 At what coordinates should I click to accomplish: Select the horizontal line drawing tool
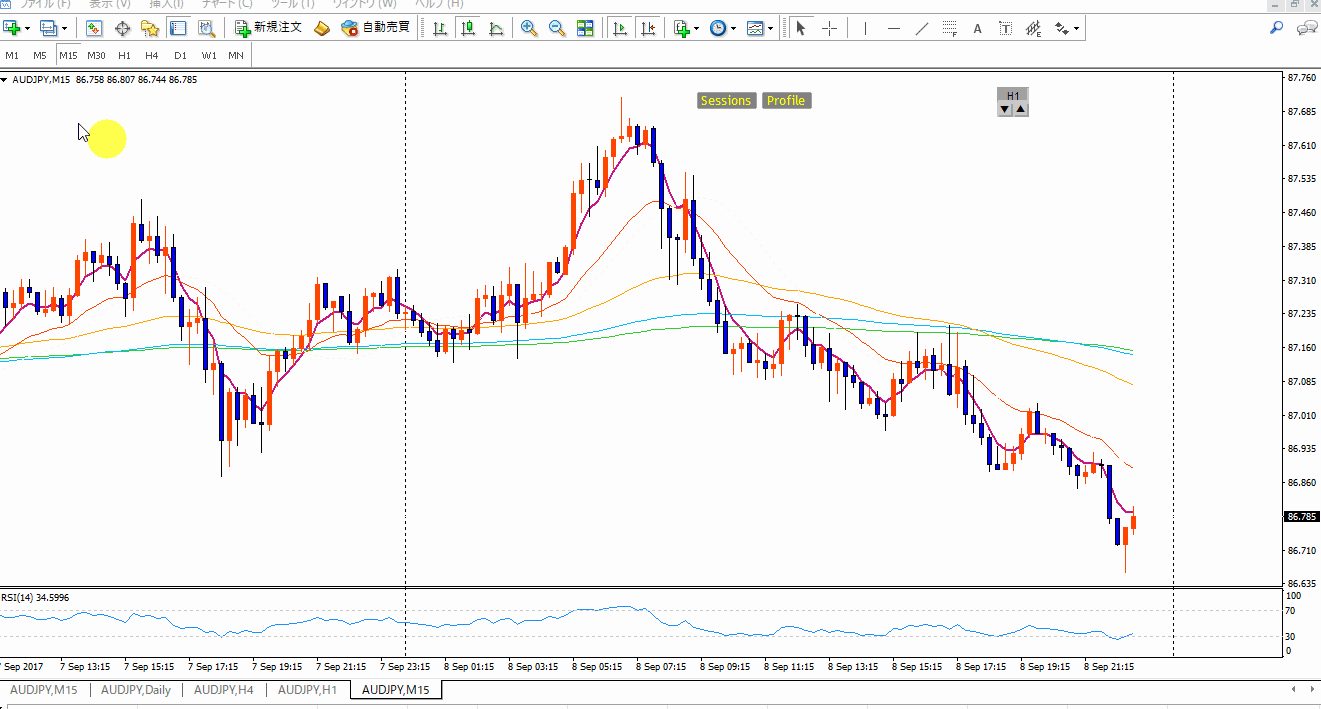click(893, 28)
